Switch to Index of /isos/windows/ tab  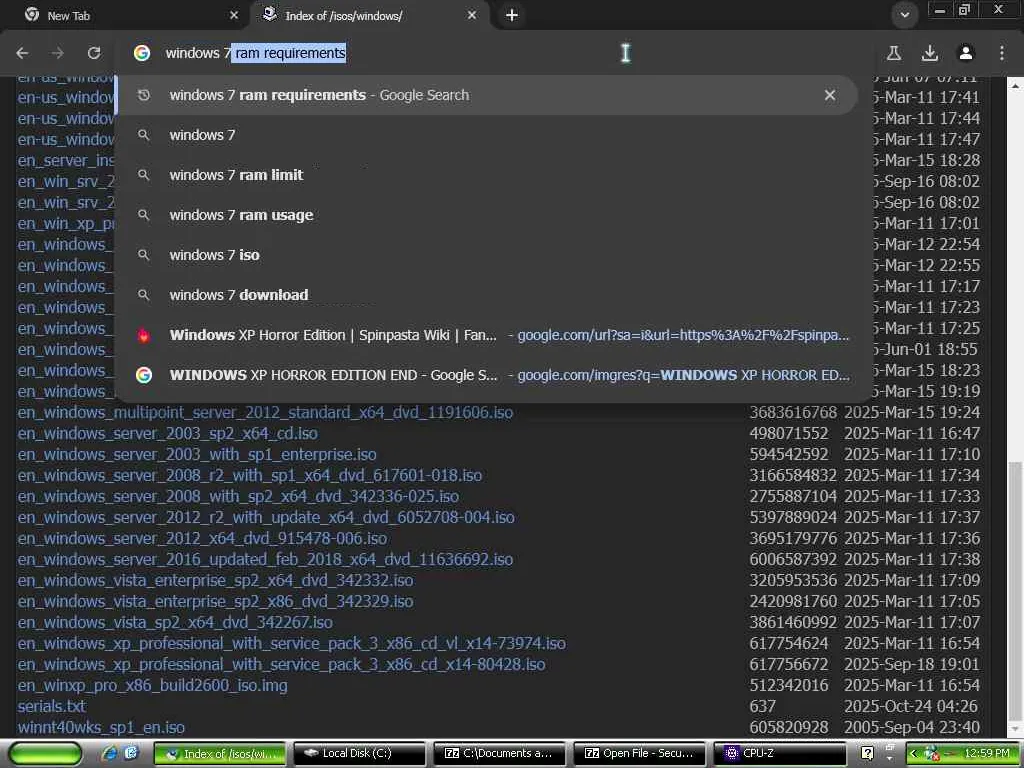coord(369,15)
